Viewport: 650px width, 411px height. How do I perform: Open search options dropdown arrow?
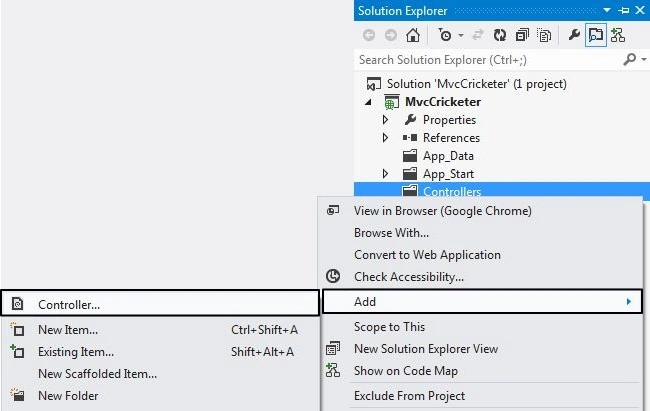tap(644, 60)
